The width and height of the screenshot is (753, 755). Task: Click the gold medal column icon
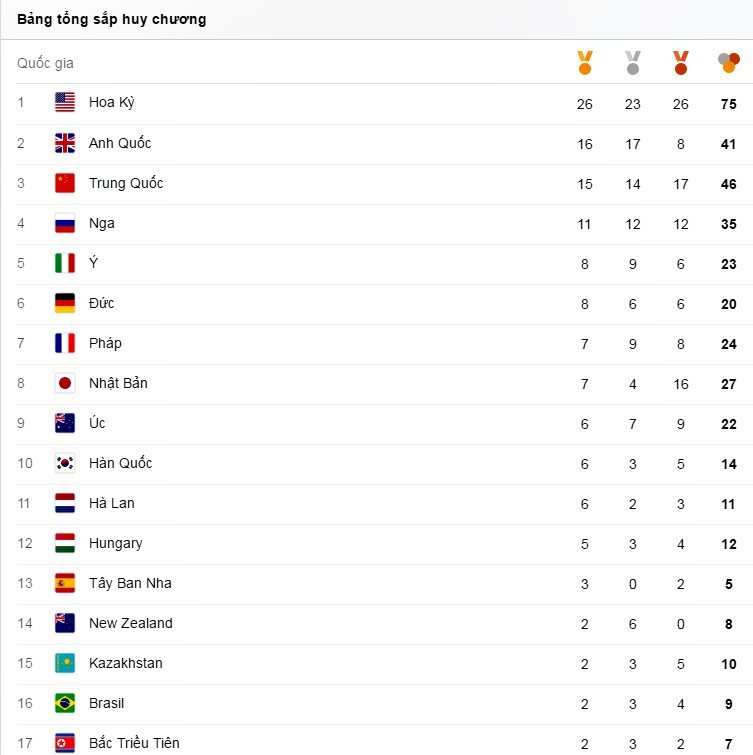(585, 63)
